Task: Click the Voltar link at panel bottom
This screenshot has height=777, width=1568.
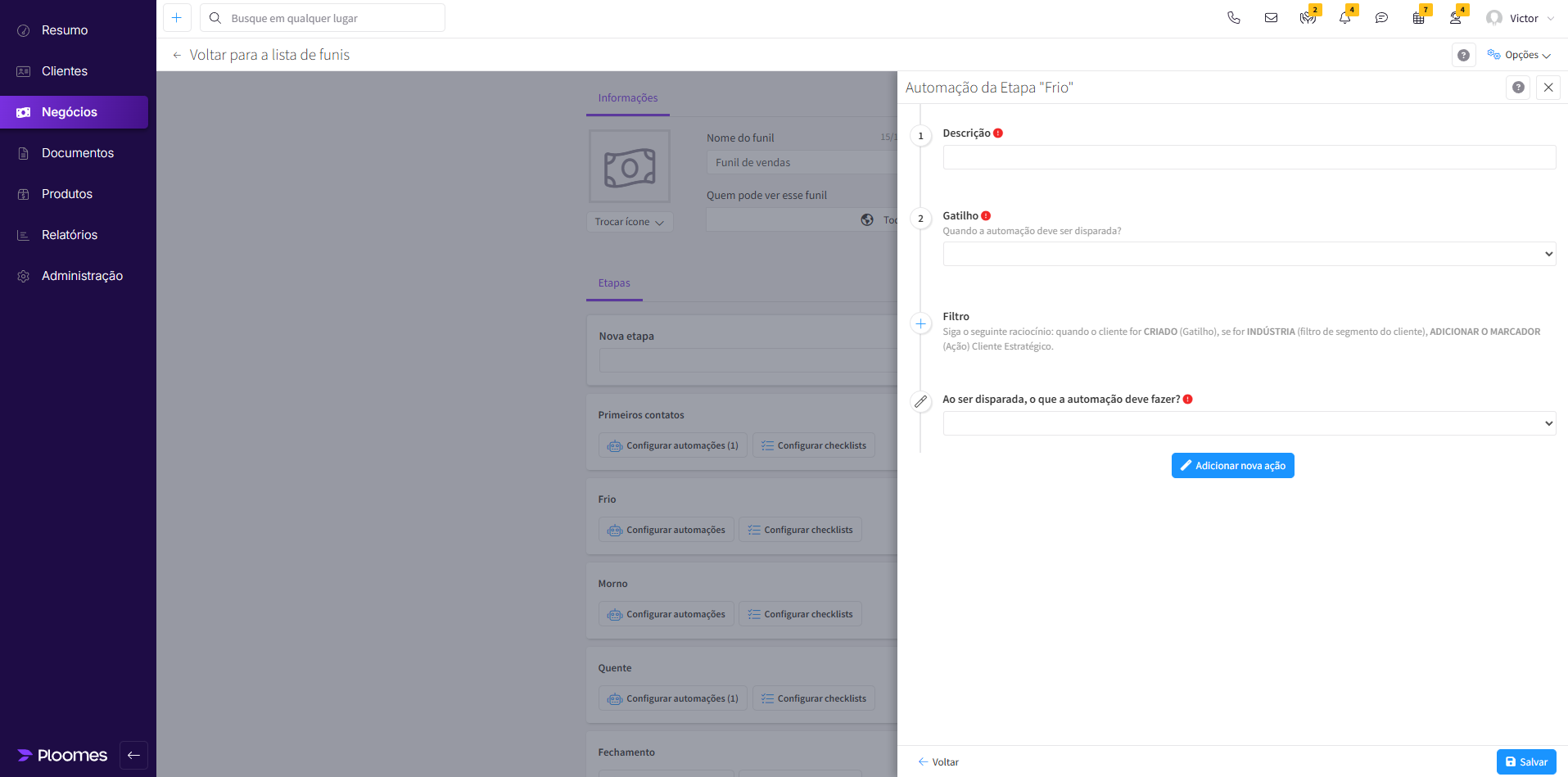Action: tap(938, 761)
